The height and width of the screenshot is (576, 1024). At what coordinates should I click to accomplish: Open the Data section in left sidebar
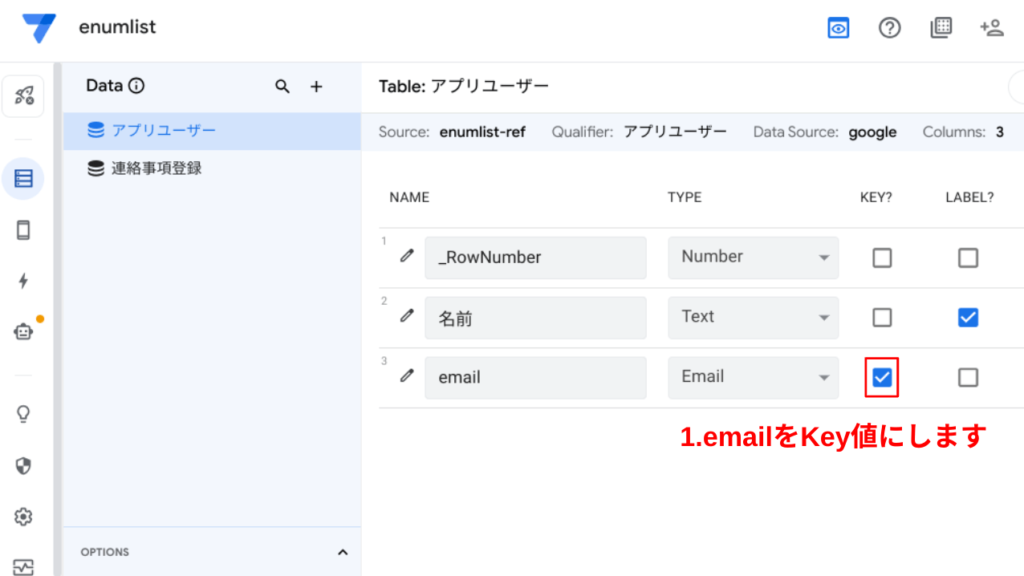23,179
